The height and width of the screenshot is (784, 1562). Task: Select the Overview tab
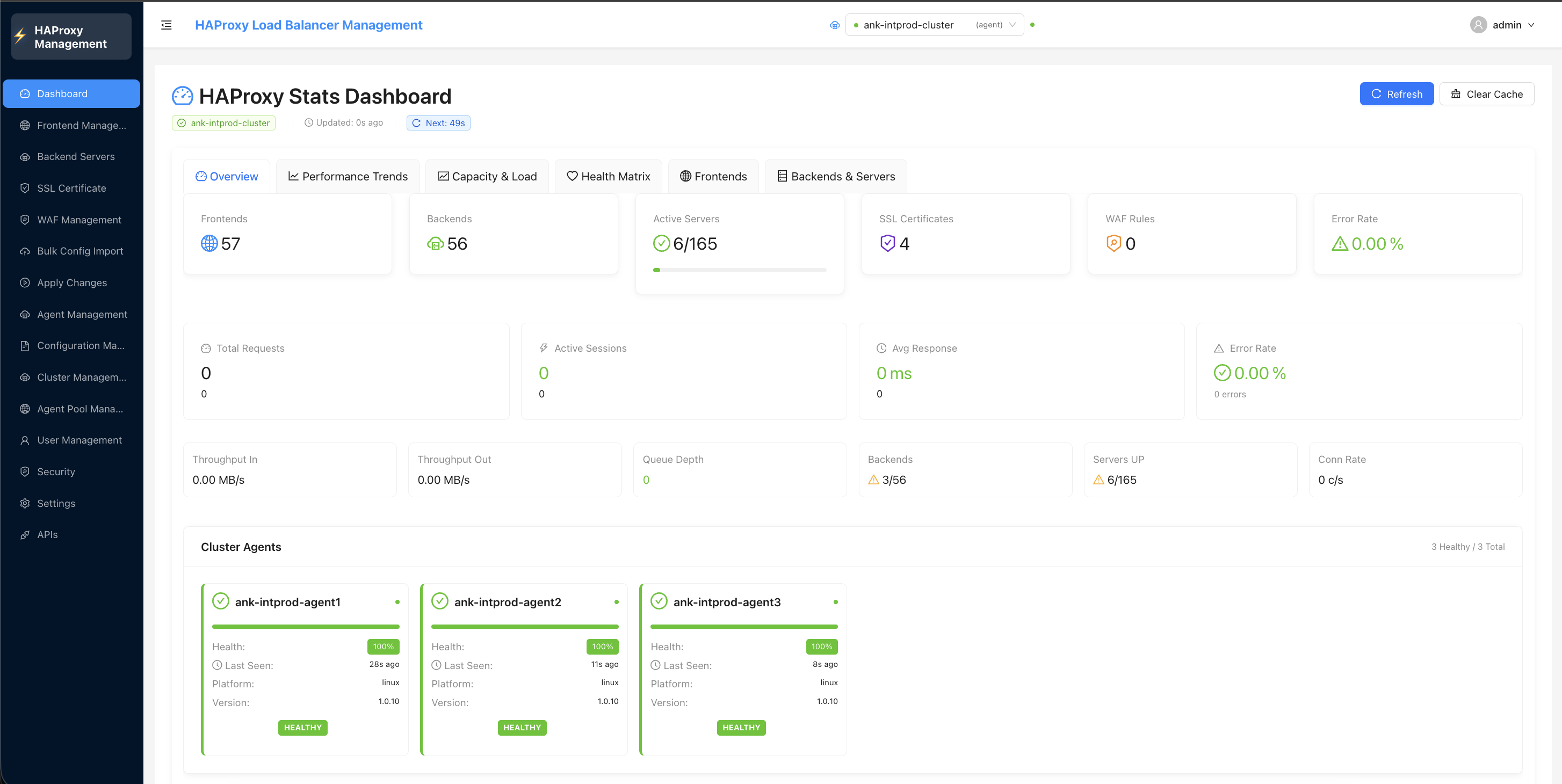[227, 176]
